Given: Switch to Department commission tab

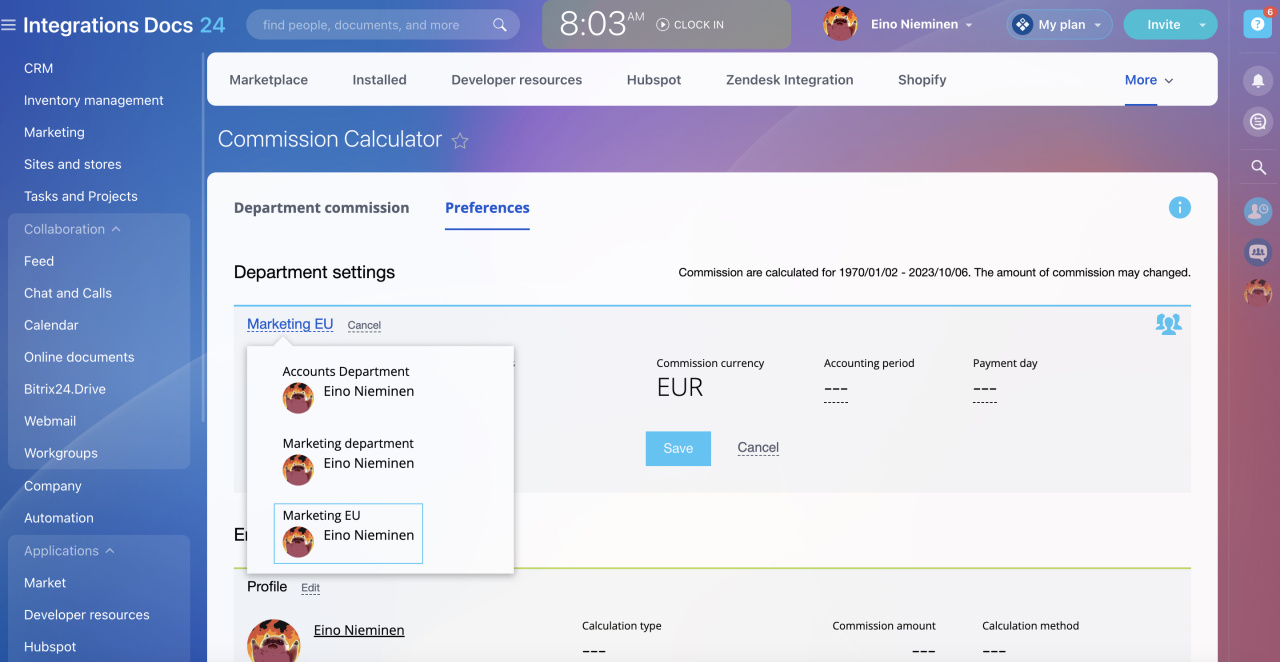Looking at the screenshot, I should [321, 208].
